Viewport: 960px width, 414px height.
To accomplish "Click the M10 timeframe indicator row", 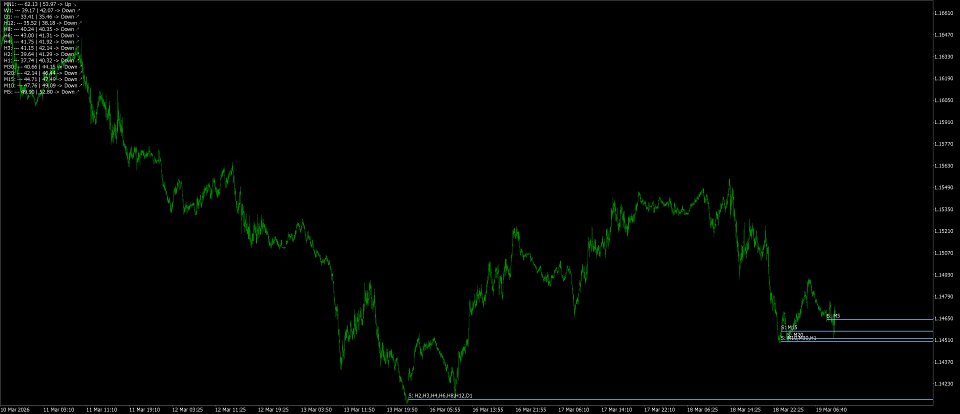I will click(42, 86).
